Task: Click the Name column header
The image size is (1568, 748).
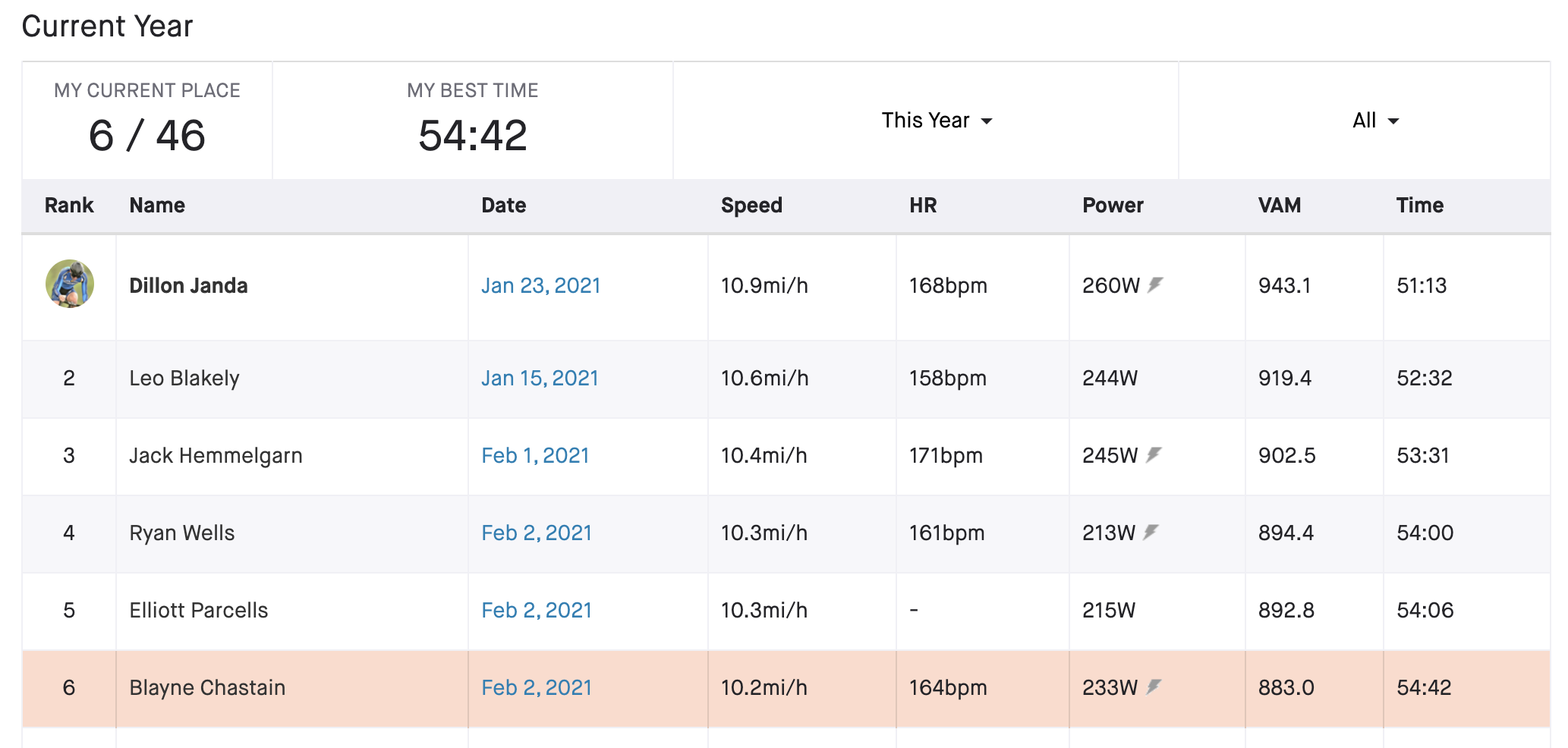Action: pyautogui.click(x=157, y=205)
